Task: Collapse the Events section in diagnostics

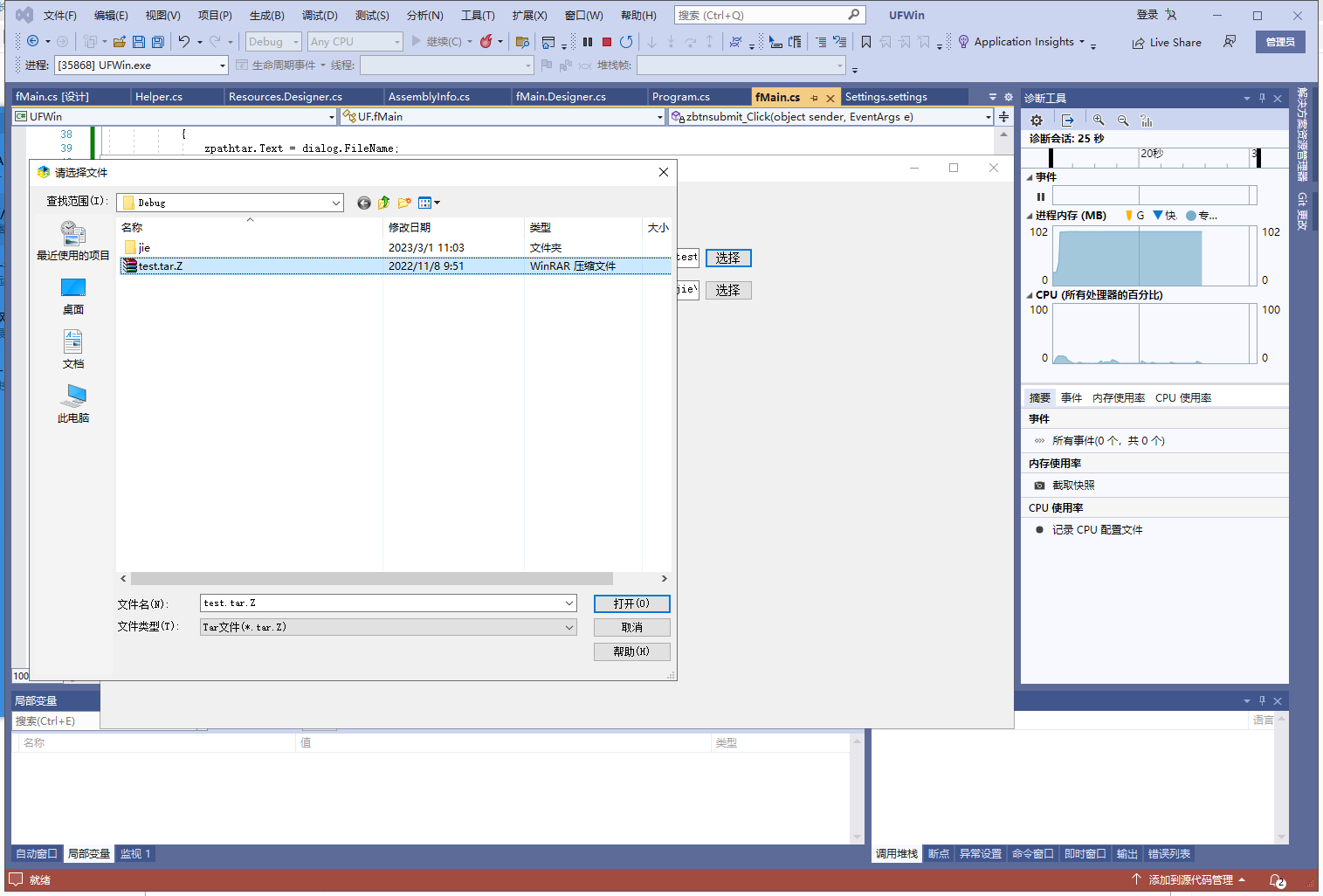Action: coord(1030,177)
